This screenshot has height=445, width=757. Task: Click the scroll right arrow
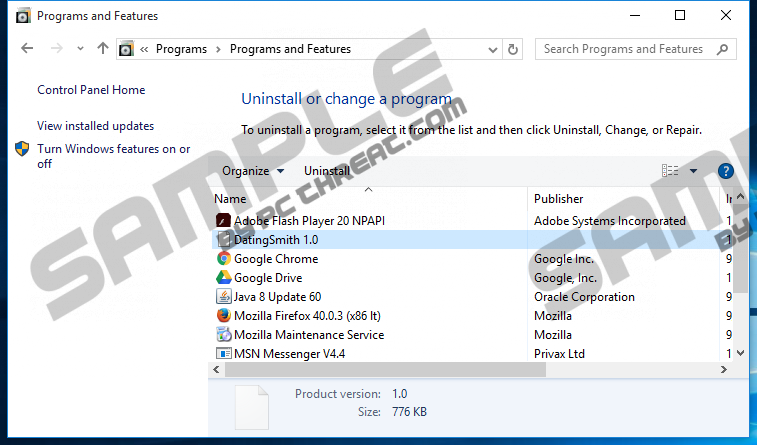point(723,370)
